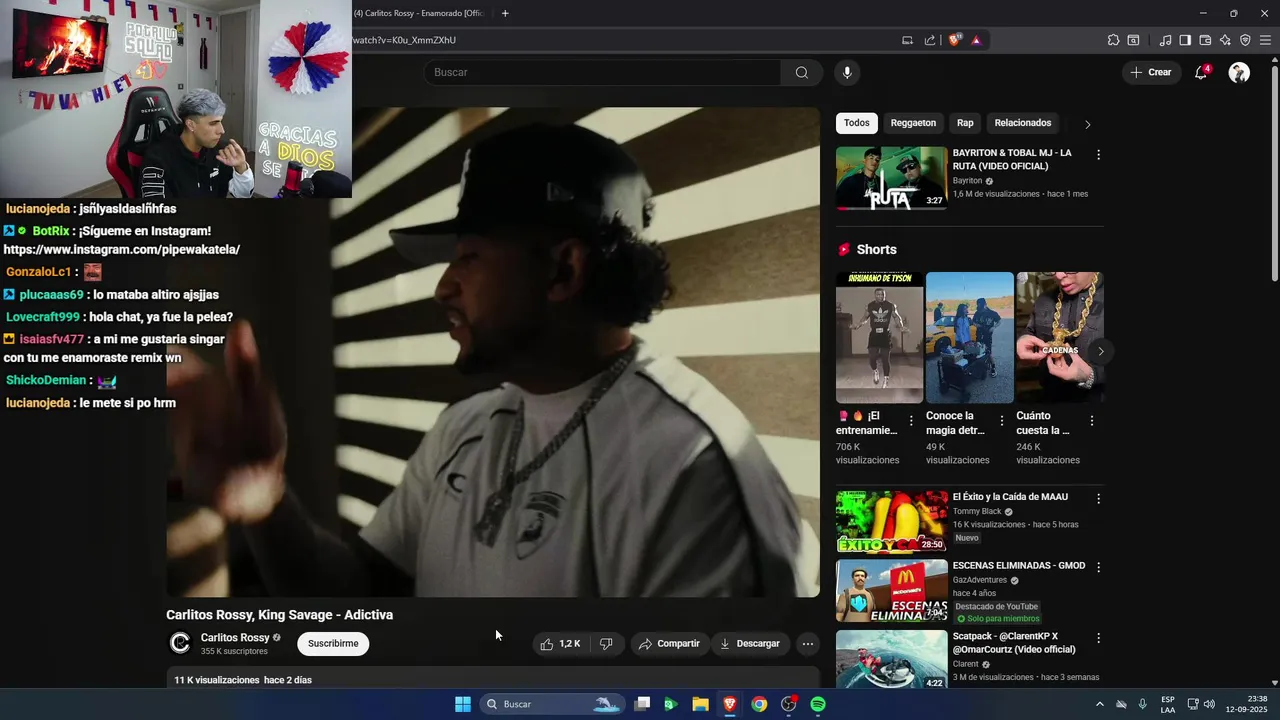Open Conoce la magia short thumbnail

point(969,338)
